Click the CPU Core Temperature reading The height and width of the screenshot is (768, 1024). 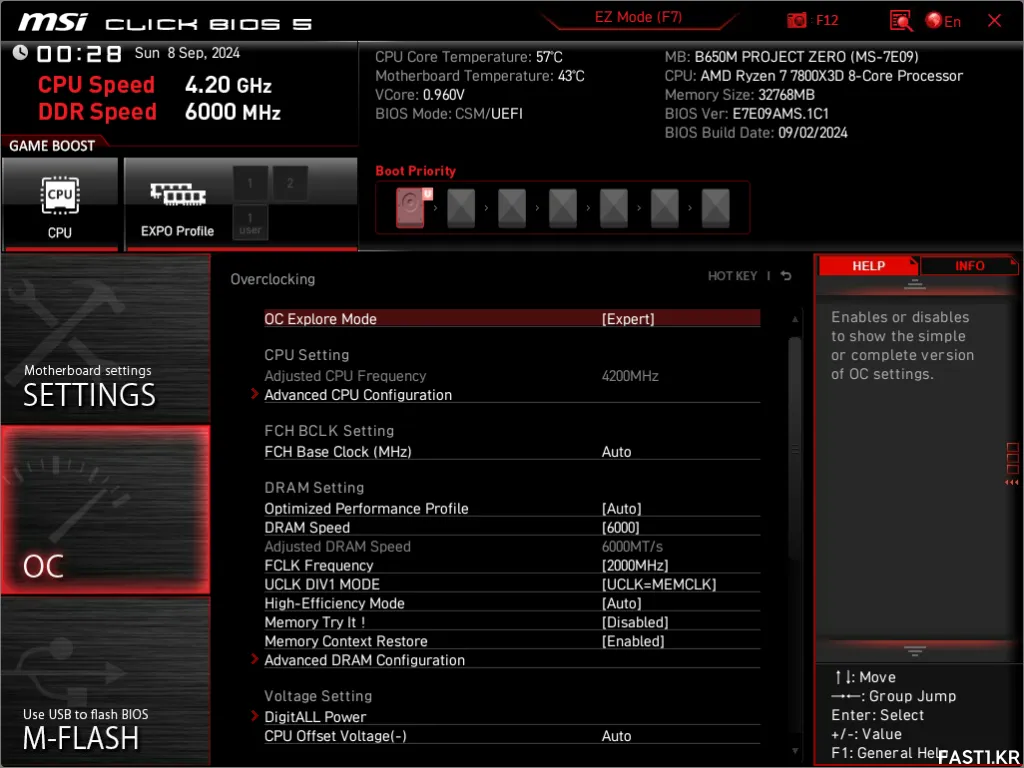pos(468,57)
